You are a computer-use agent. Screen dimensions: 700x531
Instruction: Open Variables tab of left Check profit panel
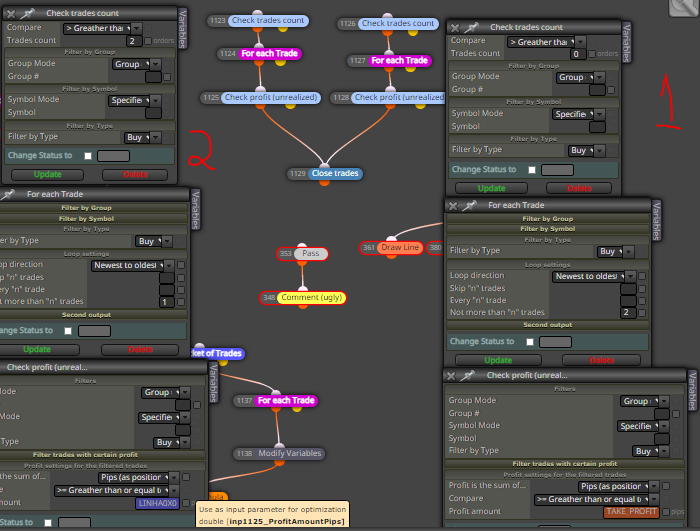pos(213,382)
